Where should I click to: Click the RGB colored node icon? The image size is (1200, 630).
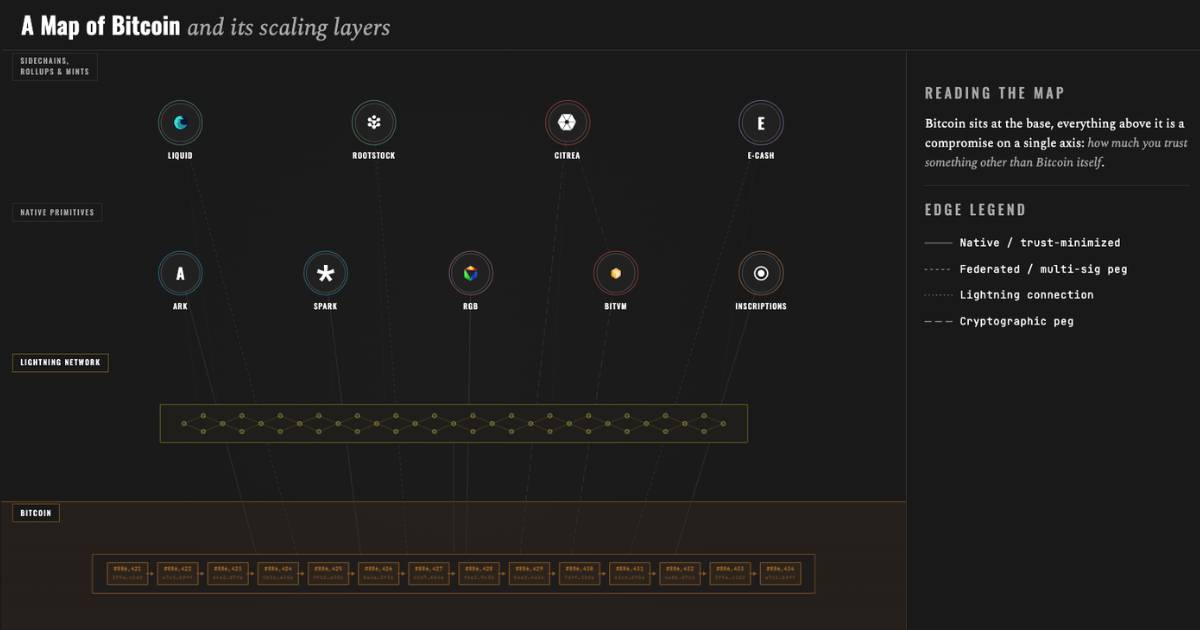(x=470, y=273)
